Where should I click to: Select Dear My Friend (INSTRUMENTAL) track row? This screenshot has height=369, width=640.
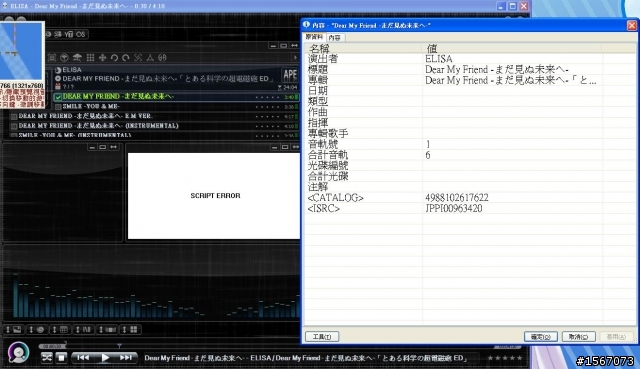coord(154,126)
